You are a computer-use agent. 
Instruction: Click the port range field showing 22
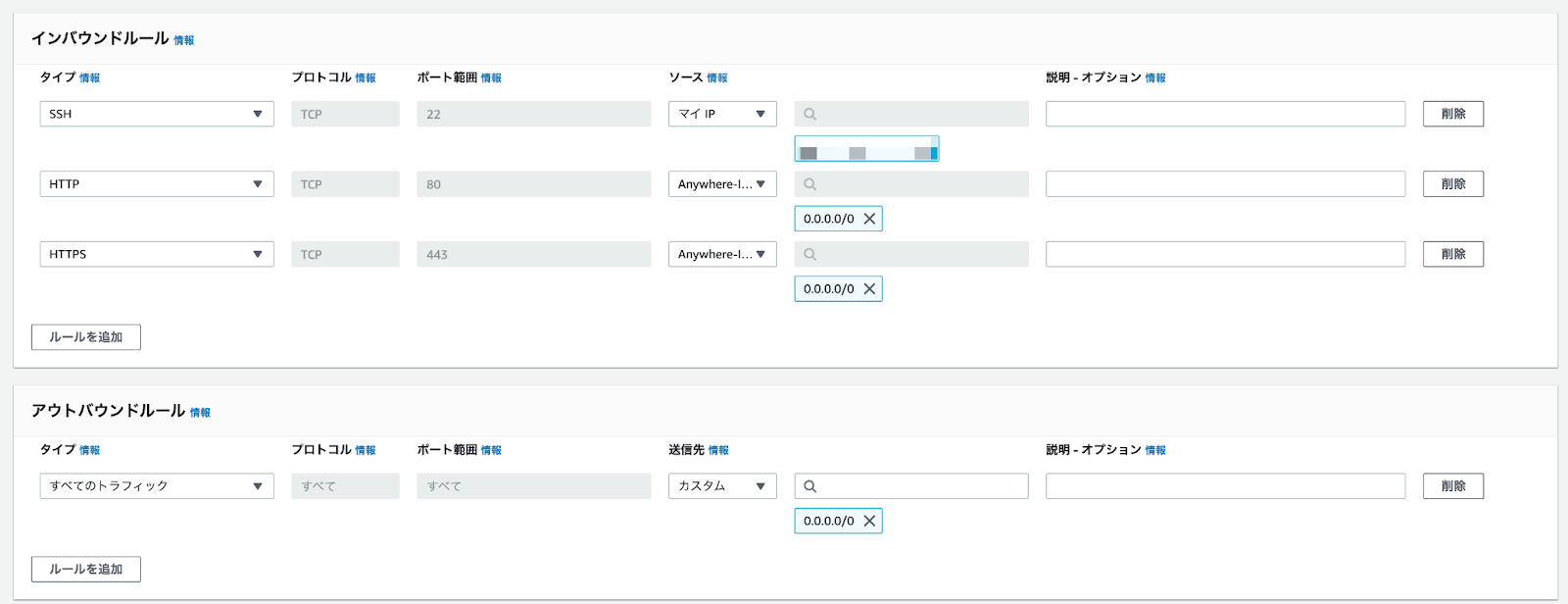[x=533, y=114]
